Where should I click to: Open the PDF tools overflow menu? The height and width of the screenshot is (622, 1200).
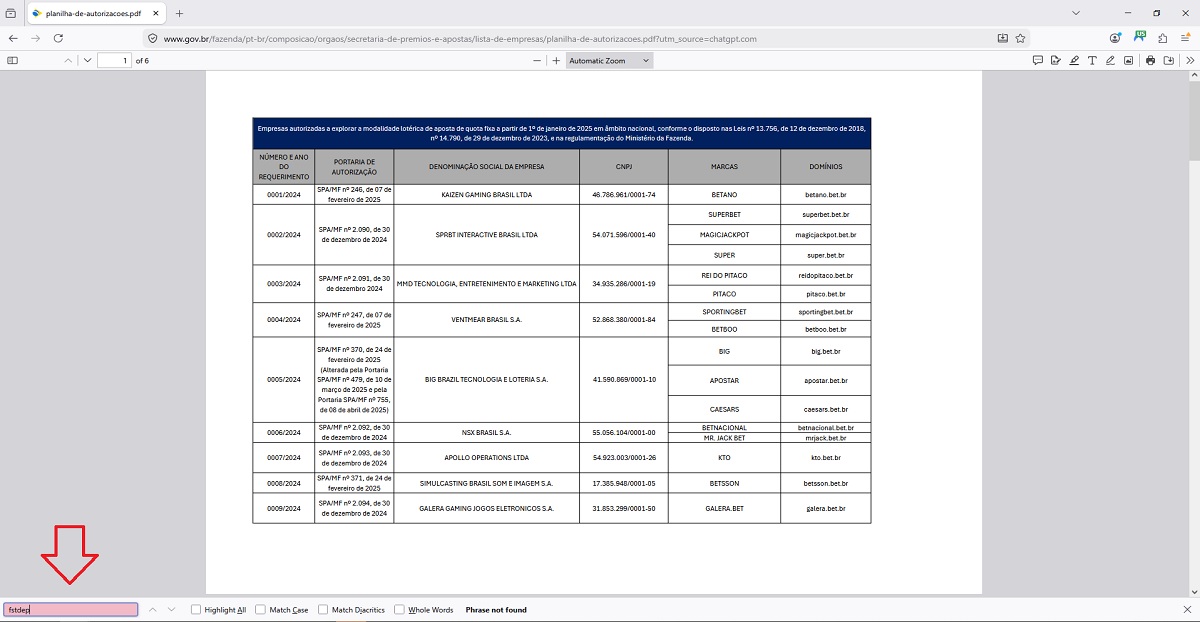click(x=1189, y=60)
